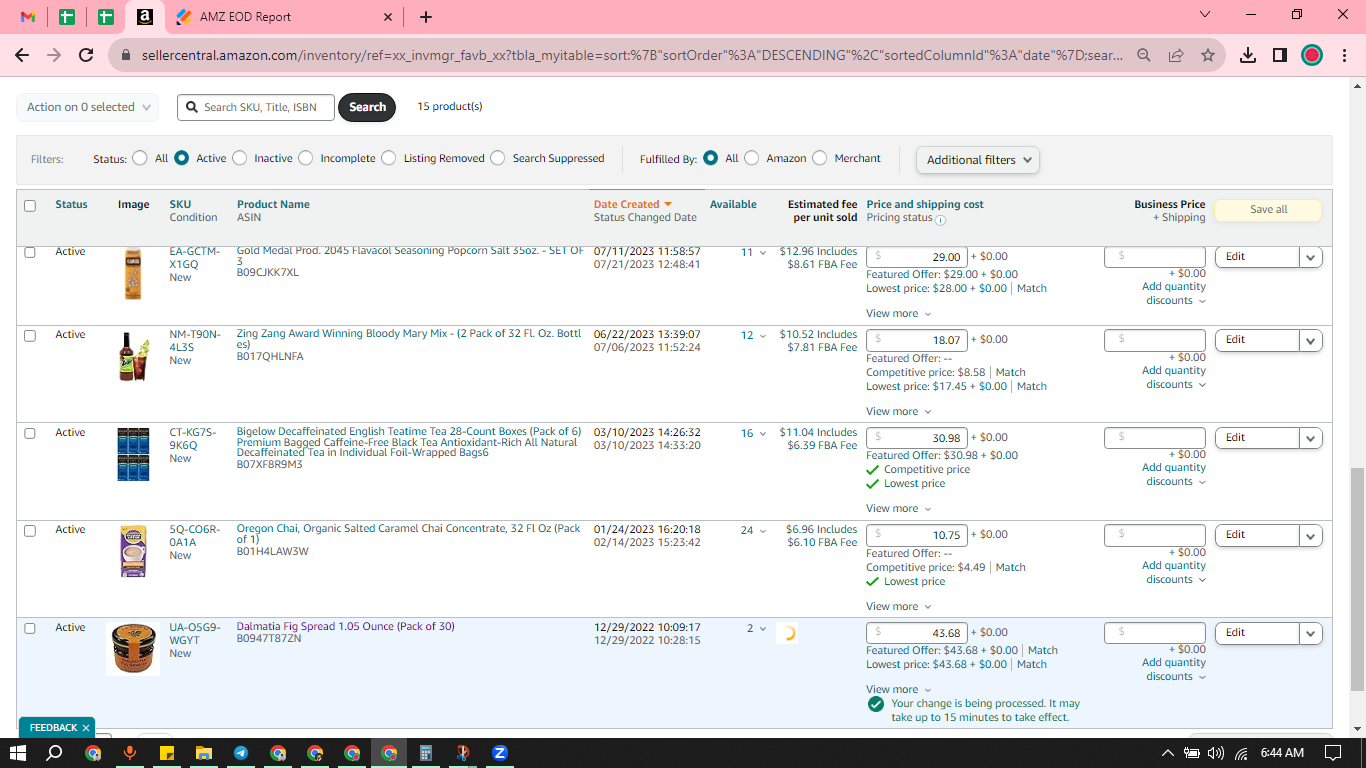The height and width of the screenshot is (768, 1366).
Task: Select the Incomplete status filter
Action: coord(306,158)
